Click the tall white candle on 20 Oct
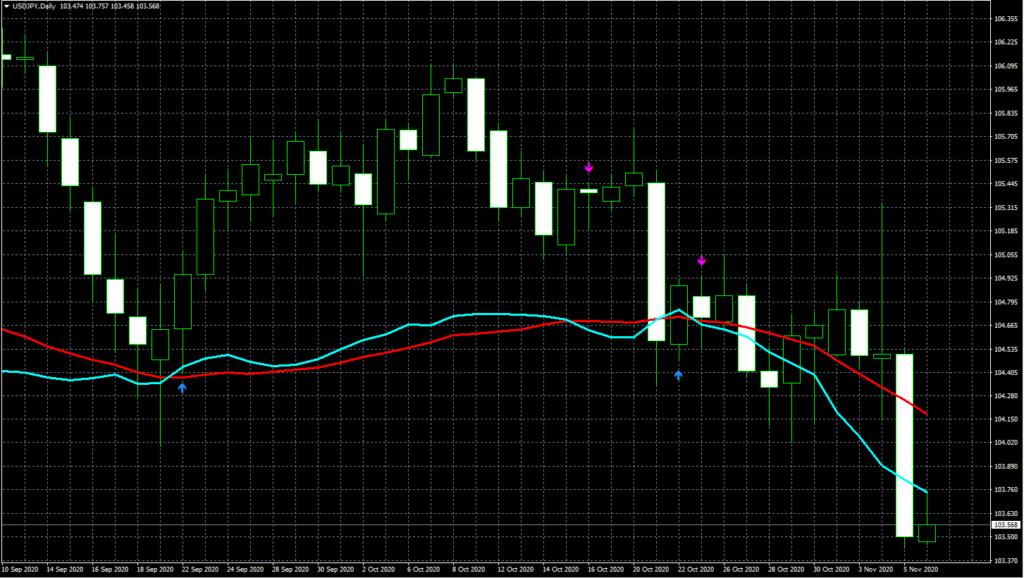This screenshot has height=578, width=1024. [x=657, y=262]
